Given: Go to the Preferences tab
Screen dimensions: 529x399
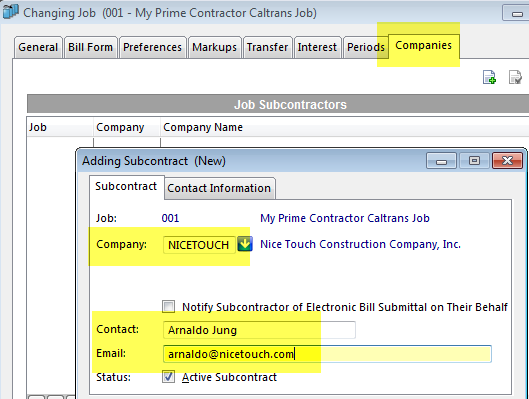Looking at the screenshot, I should (152, 47).
